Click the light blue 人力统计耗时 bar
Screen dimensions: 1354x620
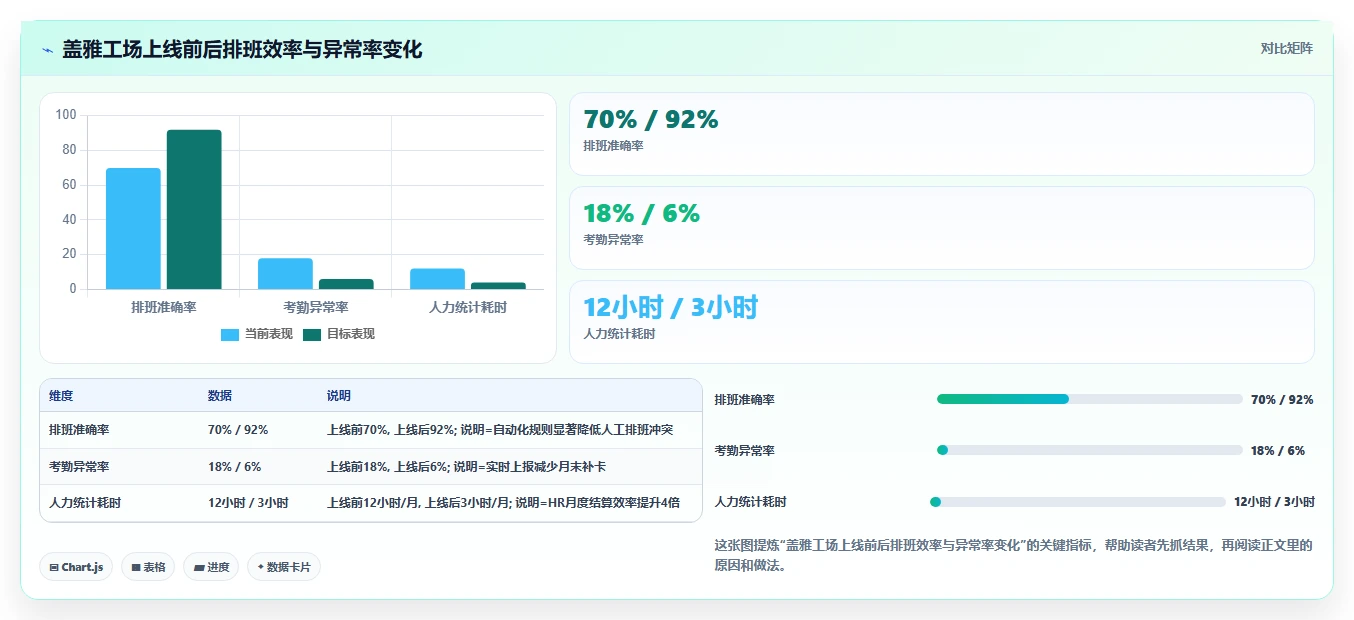tap(437, 279)
